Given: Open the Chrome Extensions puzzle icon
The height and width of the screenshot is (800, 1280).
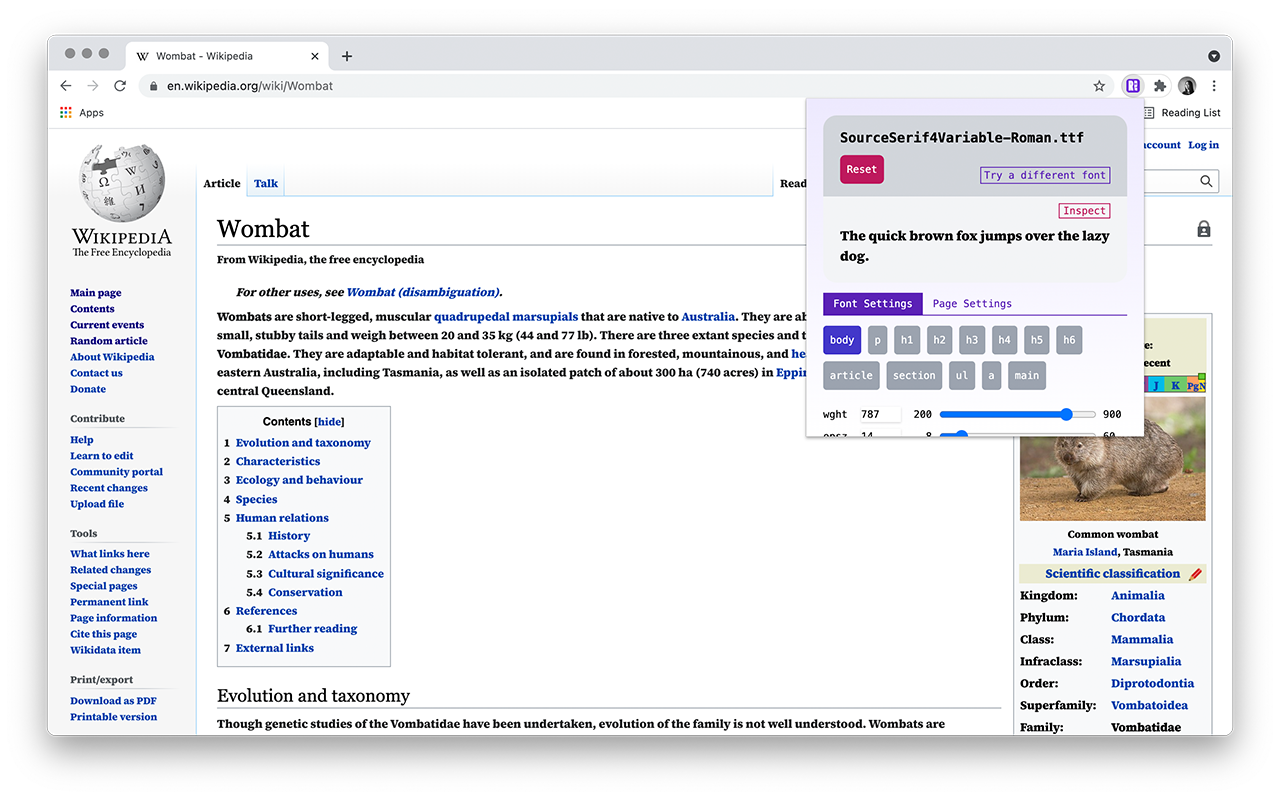Looking at the screenshot, I should pyautogui.click(x=1159, y=86).
